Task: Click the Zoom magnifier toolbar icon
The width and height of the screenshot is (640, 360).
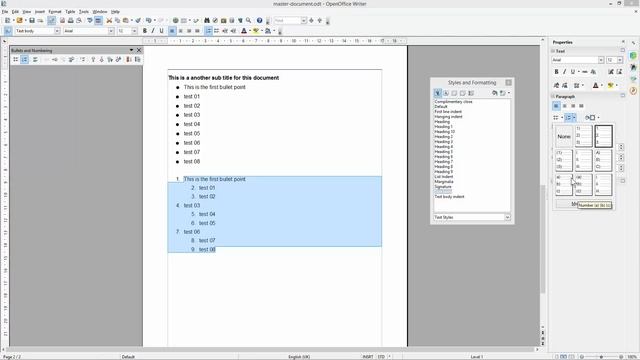Action: pyautogui.click(x=248, y=20)
